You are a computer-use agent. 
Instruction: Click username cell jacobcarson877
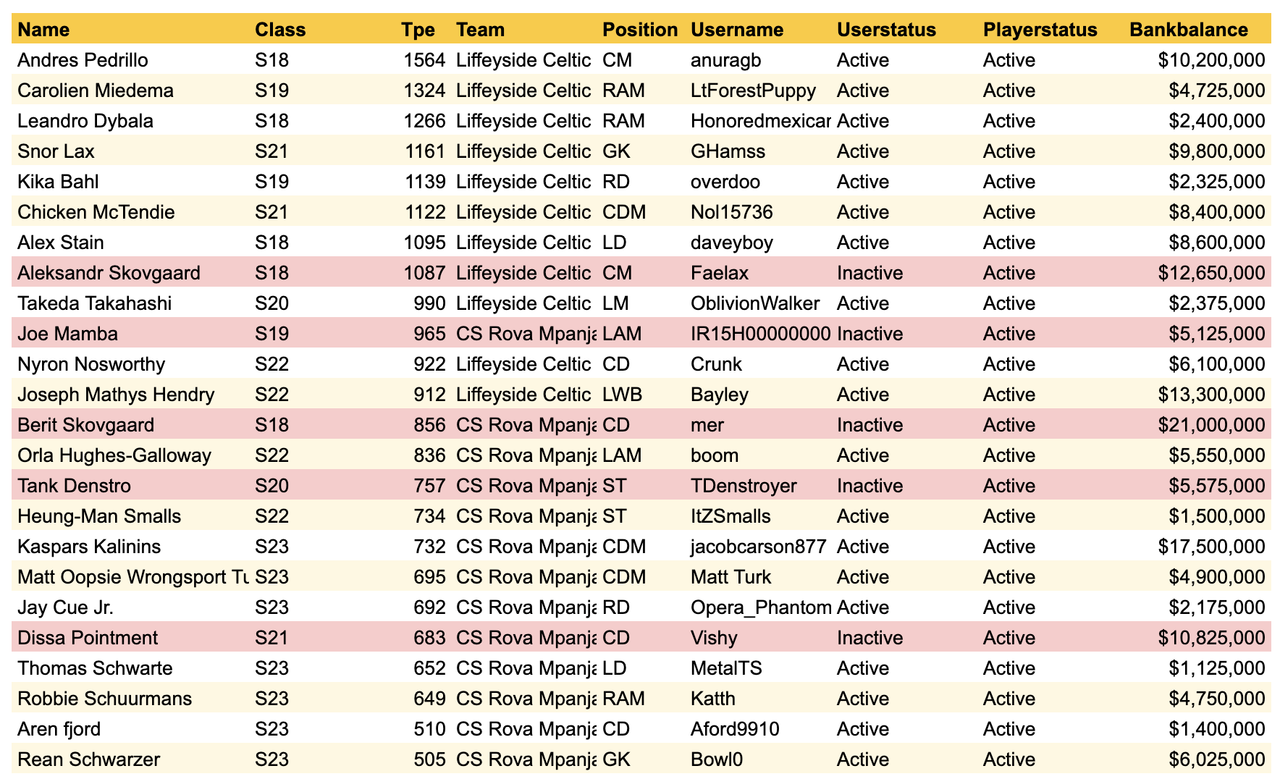click(760, 547)
